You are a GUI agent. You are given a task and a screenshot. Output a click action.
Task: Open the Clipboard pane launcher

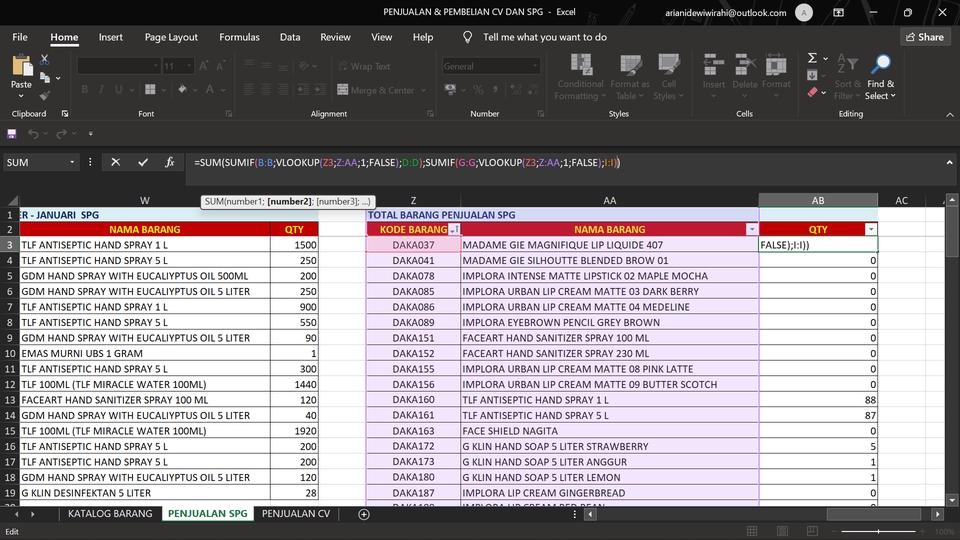[64, 114]
